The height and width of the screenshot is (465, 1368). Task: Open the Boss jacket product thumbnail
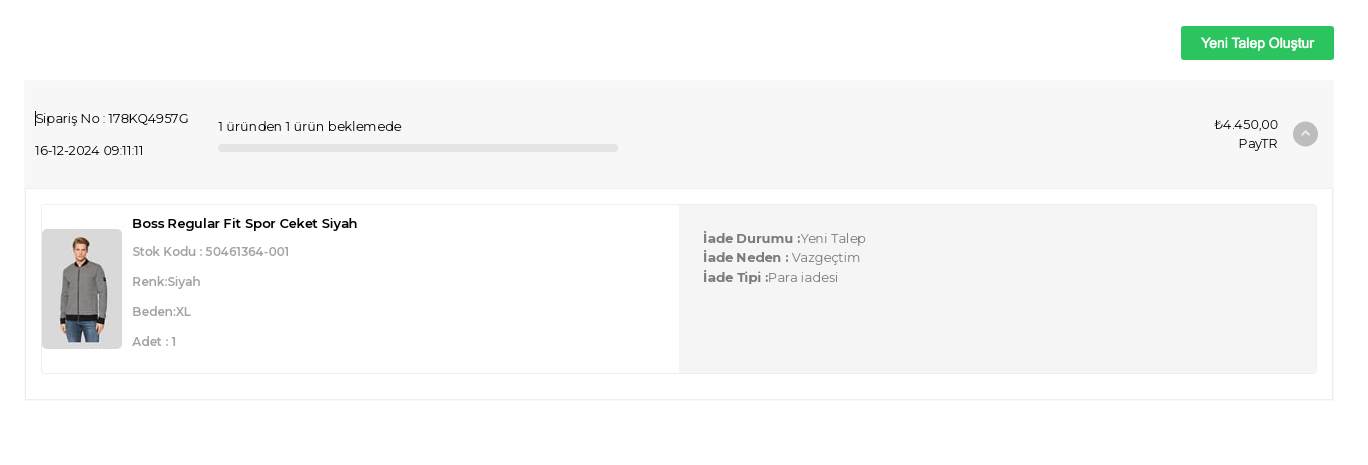coord(82,289)
